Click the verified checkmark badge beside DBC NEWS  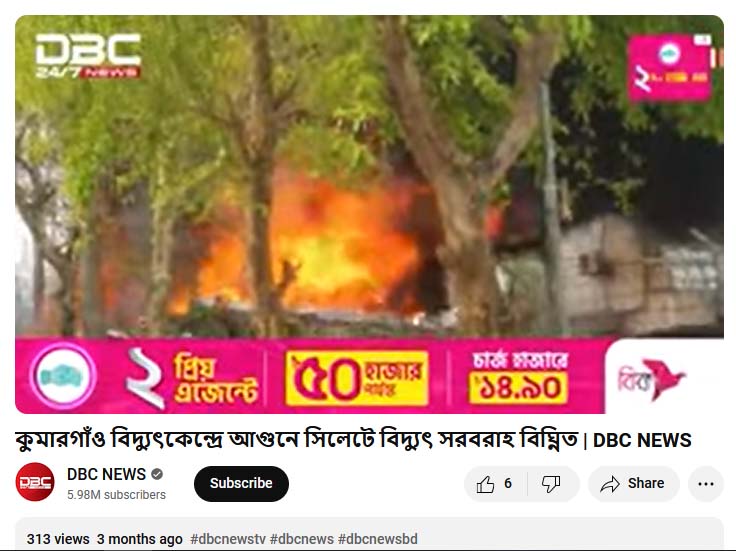point(157,474)
